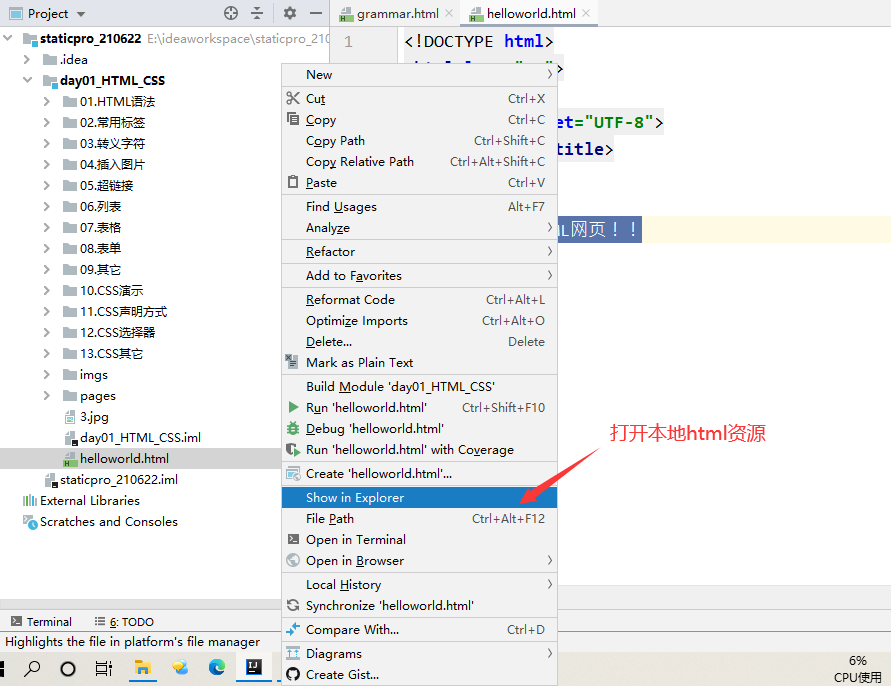Click the Paste clipboard icon
Screen dimensions: 891x686
293,182
